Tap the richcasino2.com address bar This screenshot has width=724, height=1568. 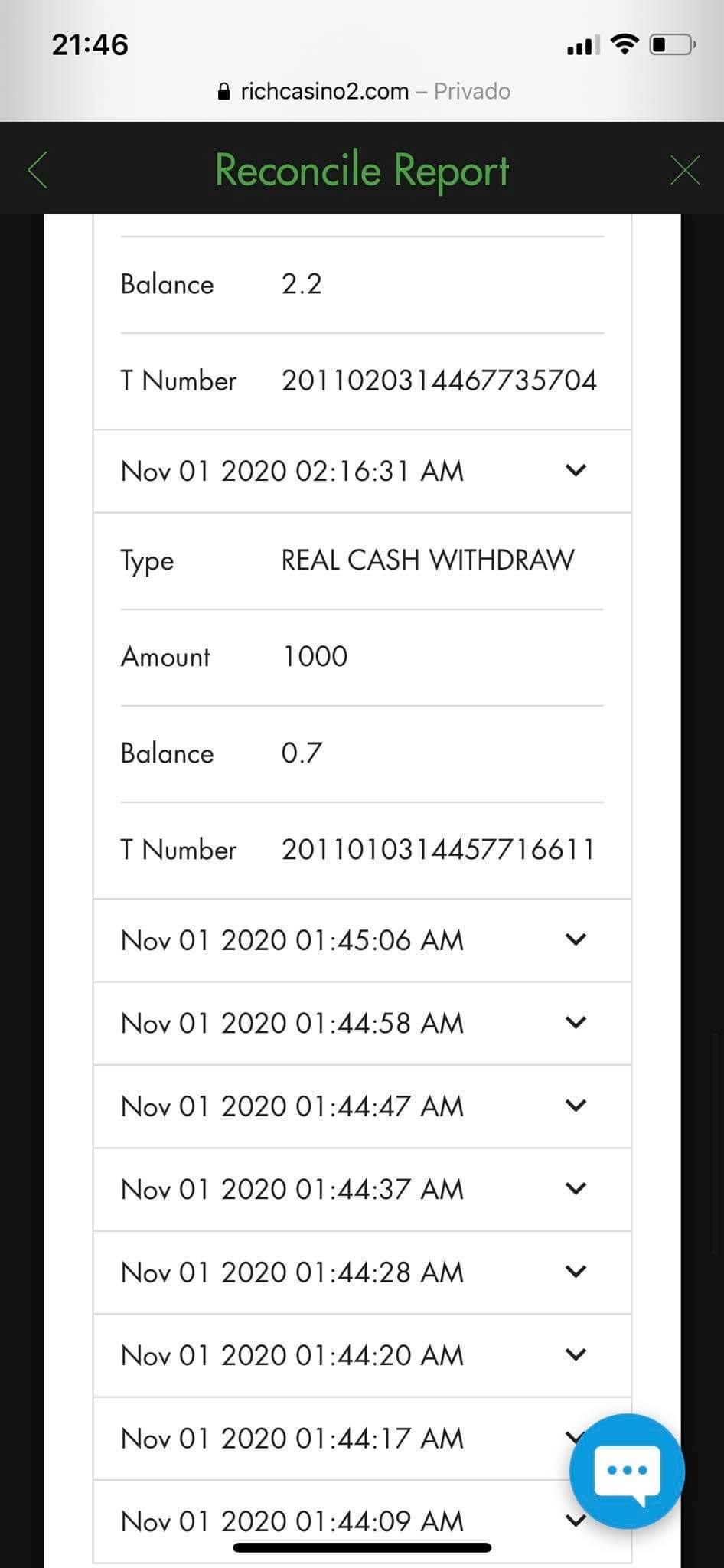pyautogui.click(x=364, y=92)
